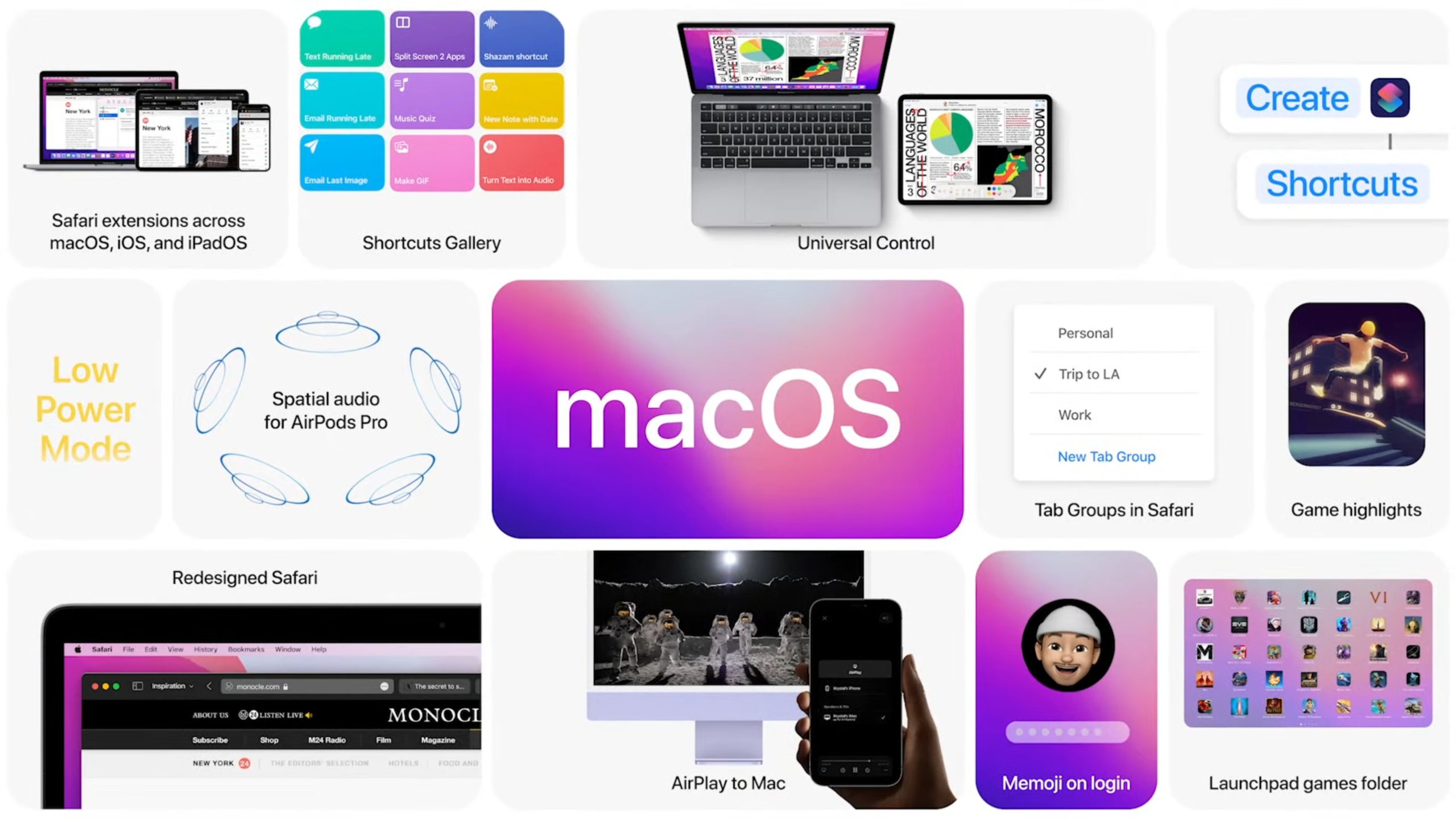Click the Redesigned Safari menu item
This screenshot has height=819, width=1456.
[x=245, y=576]
